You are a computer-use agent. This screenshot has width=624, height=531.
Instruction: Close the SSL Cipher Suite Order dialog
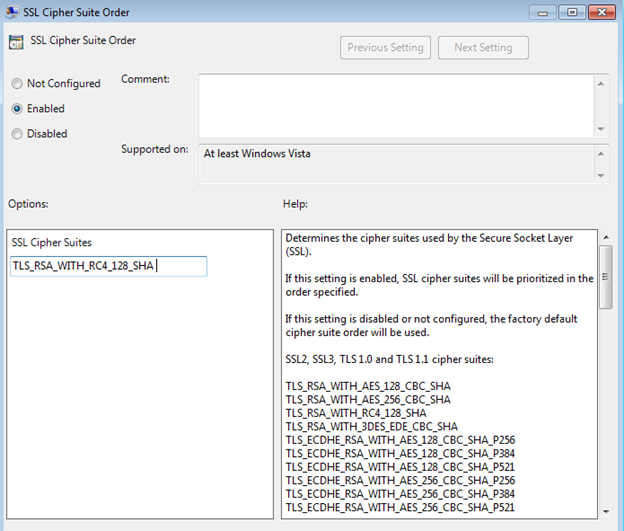pyautogui.click(x=602, y=12)
